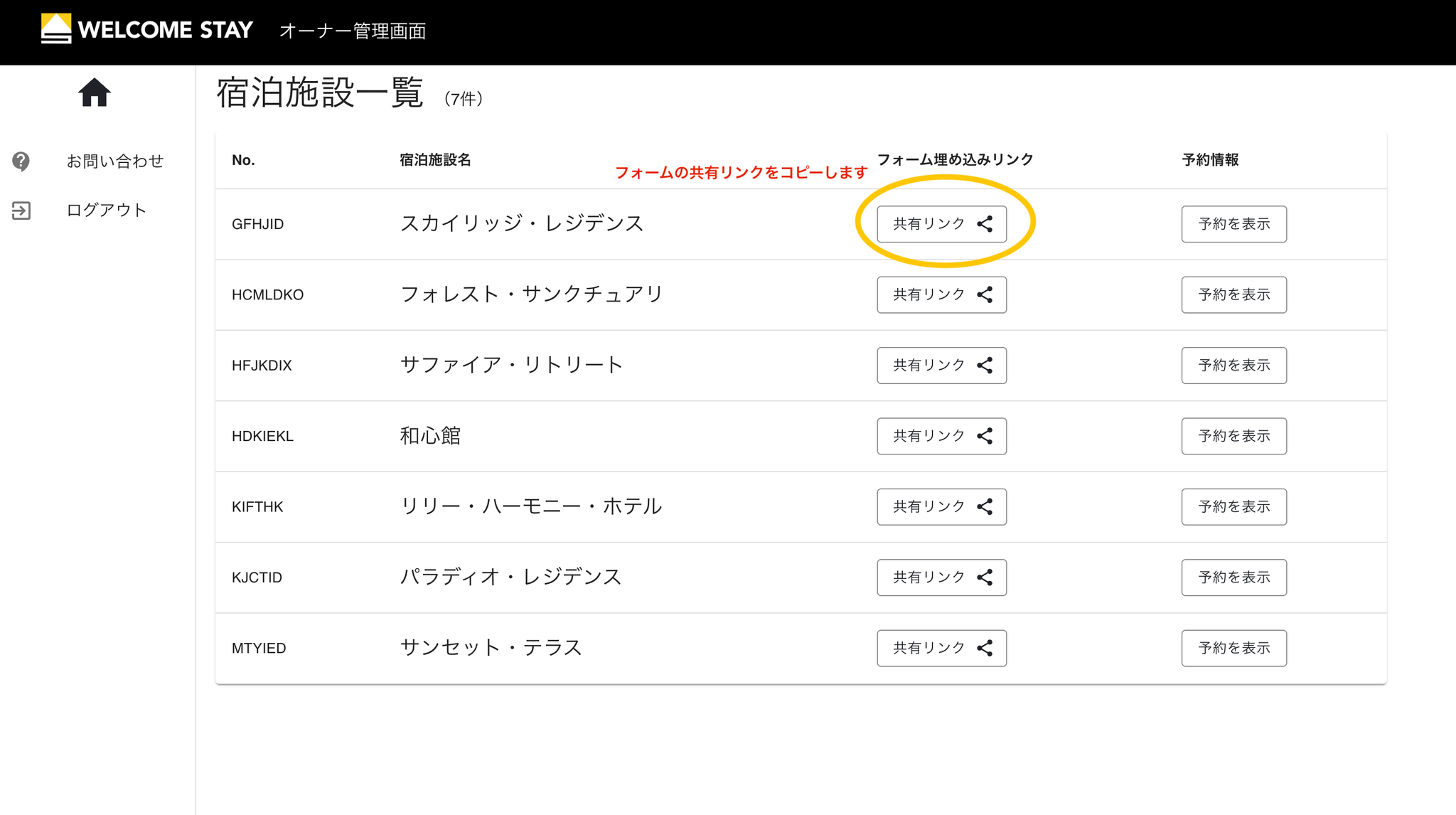Click the No. column header
Image resolution: width=1456 pixels, height=815 pixels.
243,160
